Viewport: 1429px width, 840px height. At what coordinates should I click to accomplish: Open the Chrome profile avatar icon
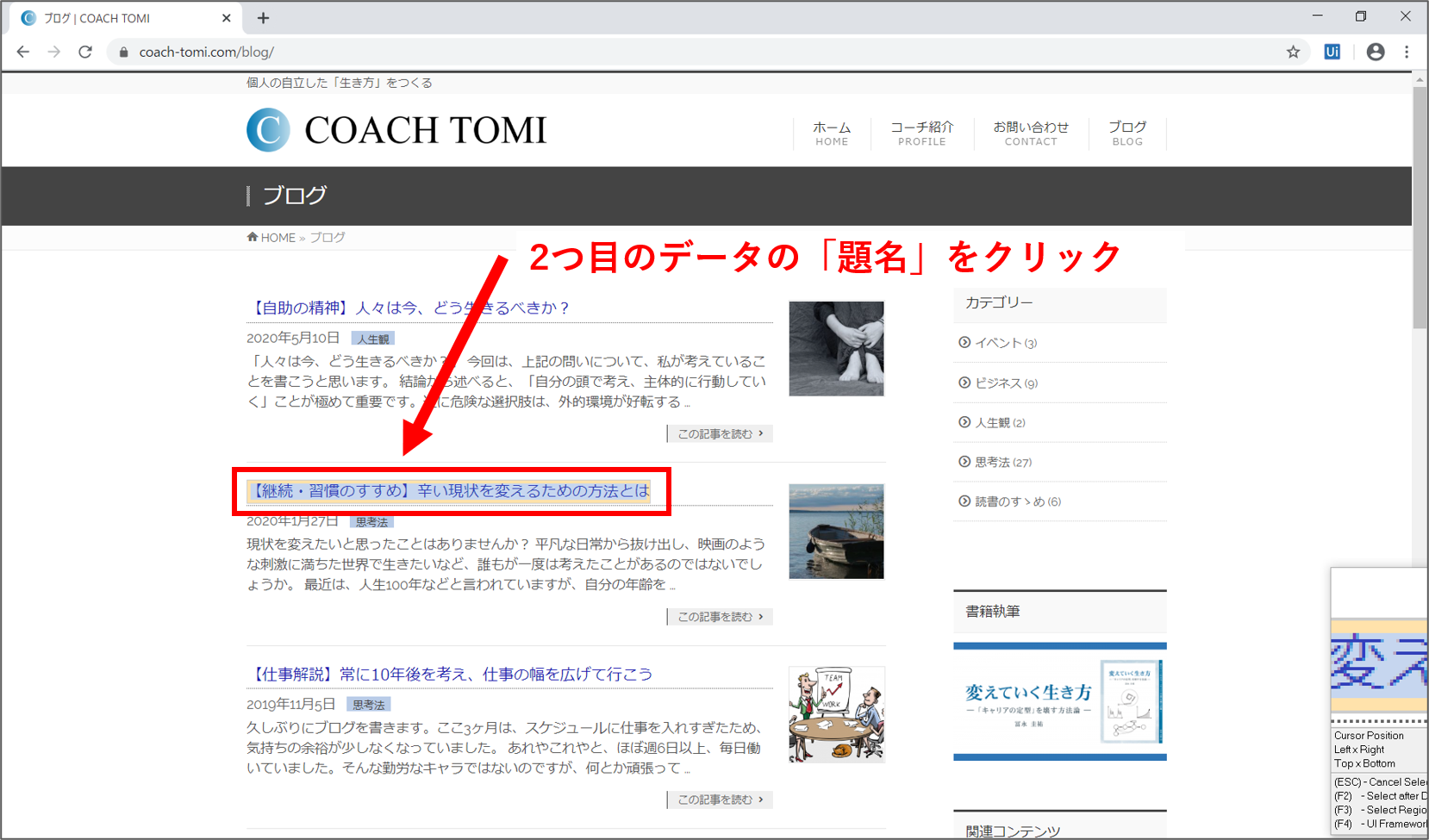[x=1376, y=52]
